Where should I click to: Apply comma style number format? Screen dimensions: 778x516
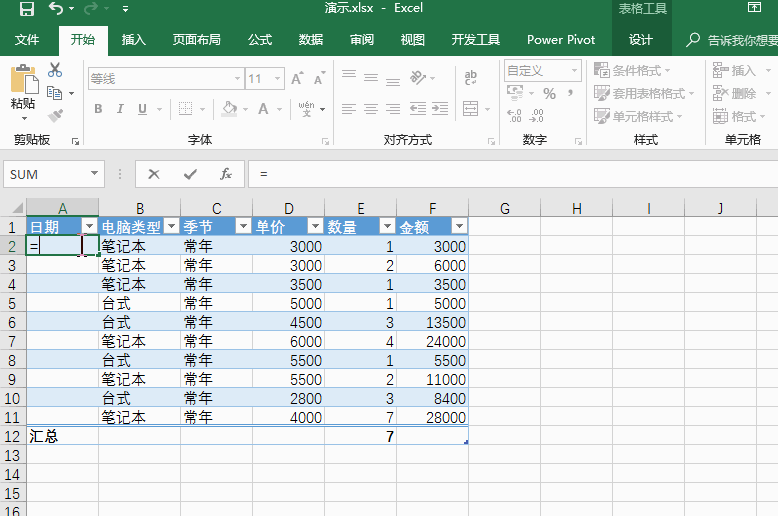pos(571,93)
